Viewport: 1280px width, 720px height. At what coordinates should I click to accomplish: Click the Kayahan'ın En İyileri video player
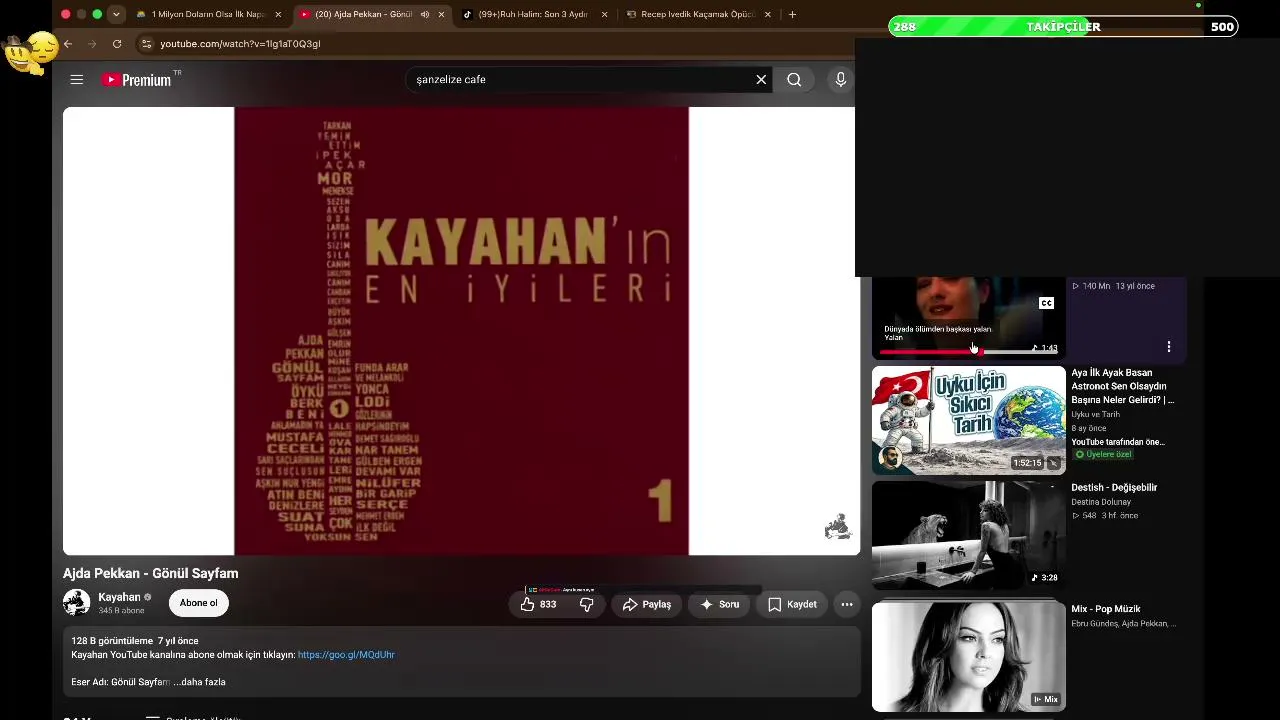coord(461,331)
